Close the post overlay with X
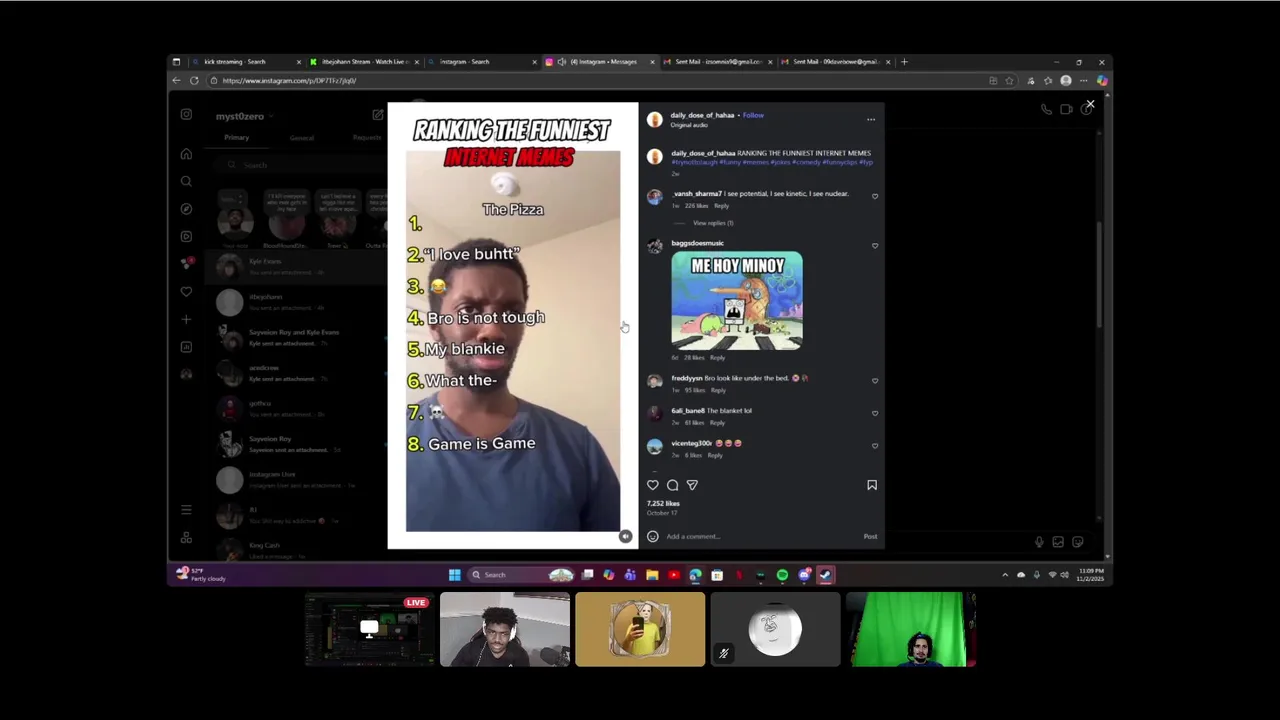The height and width of the screenshot is (720, 1280). 1090,104
